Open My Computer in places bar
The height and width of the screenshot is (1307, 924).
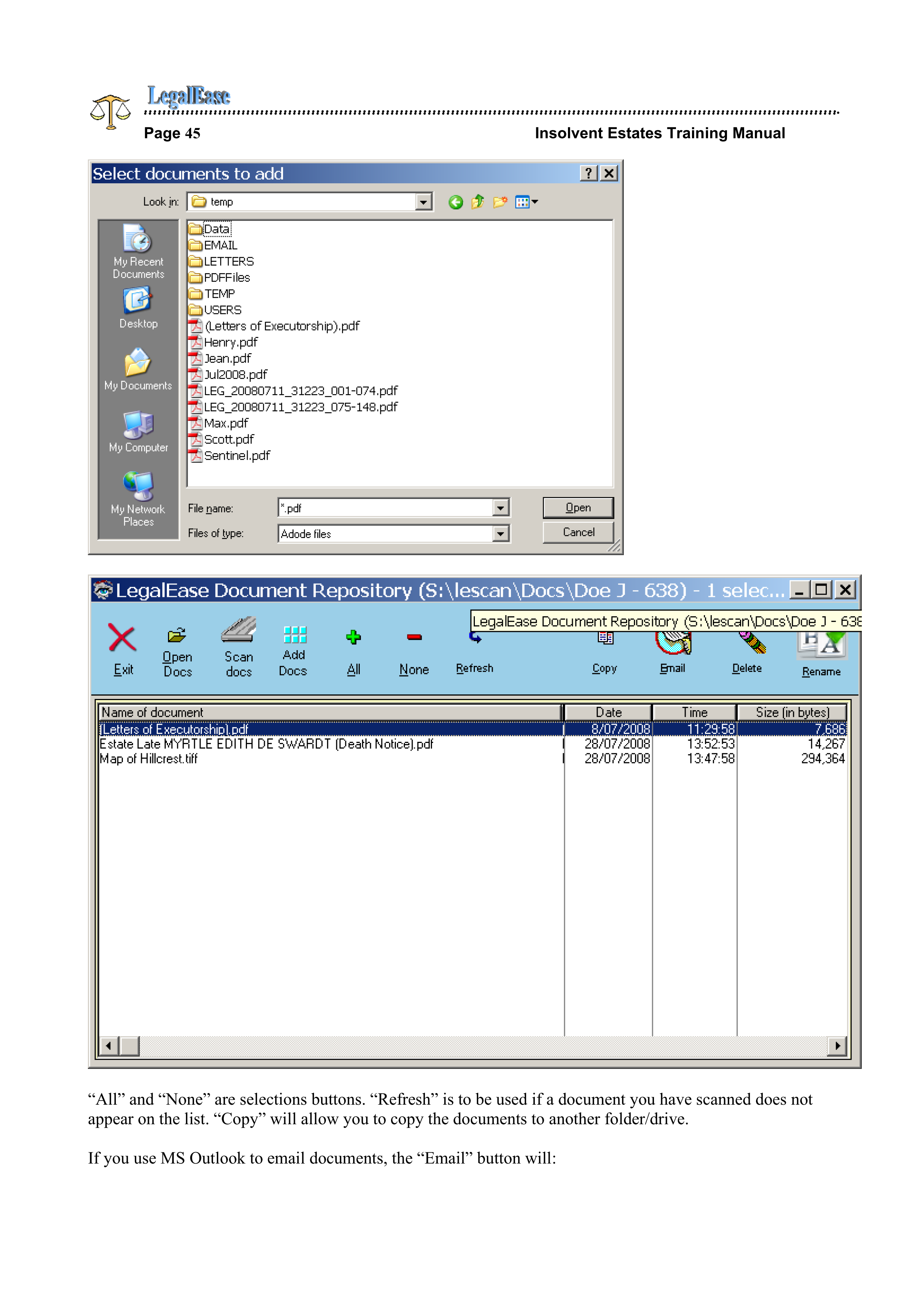tap(138, 431)
